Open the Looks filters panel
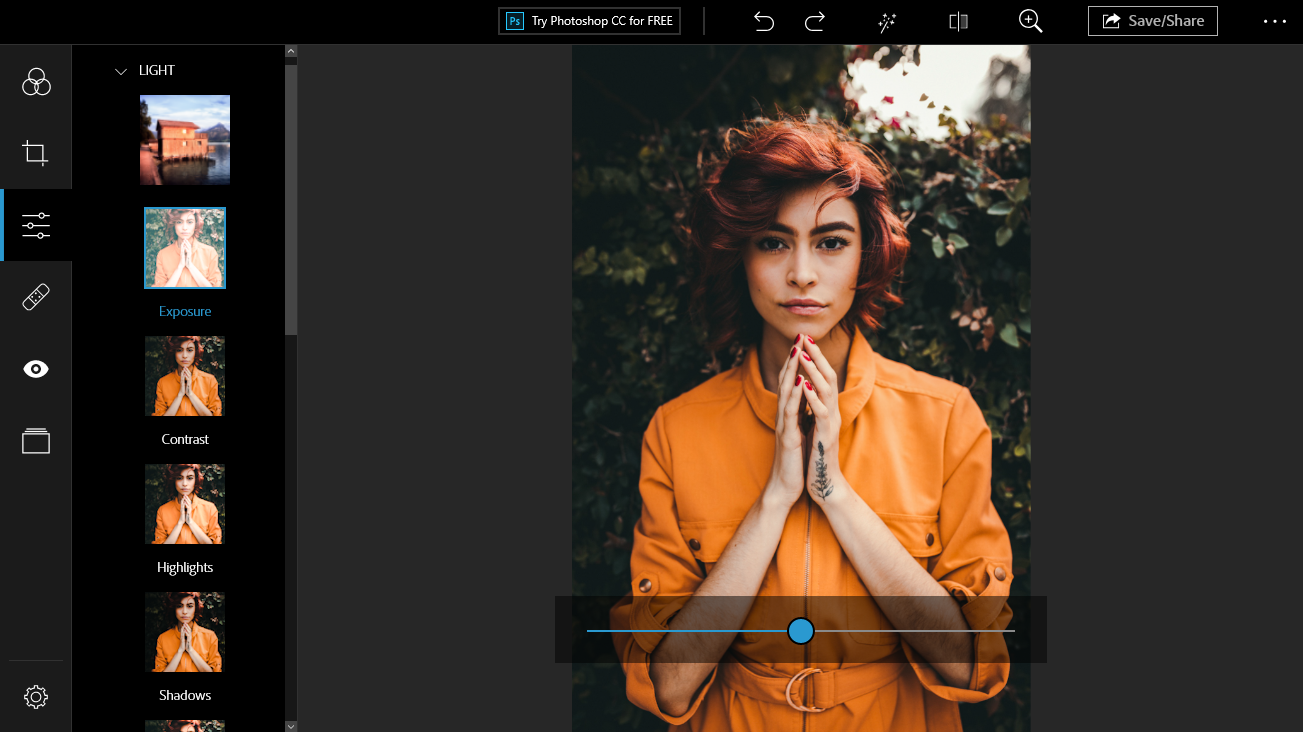The height and width of the screenshot is (732, 1303). point(36,81)
